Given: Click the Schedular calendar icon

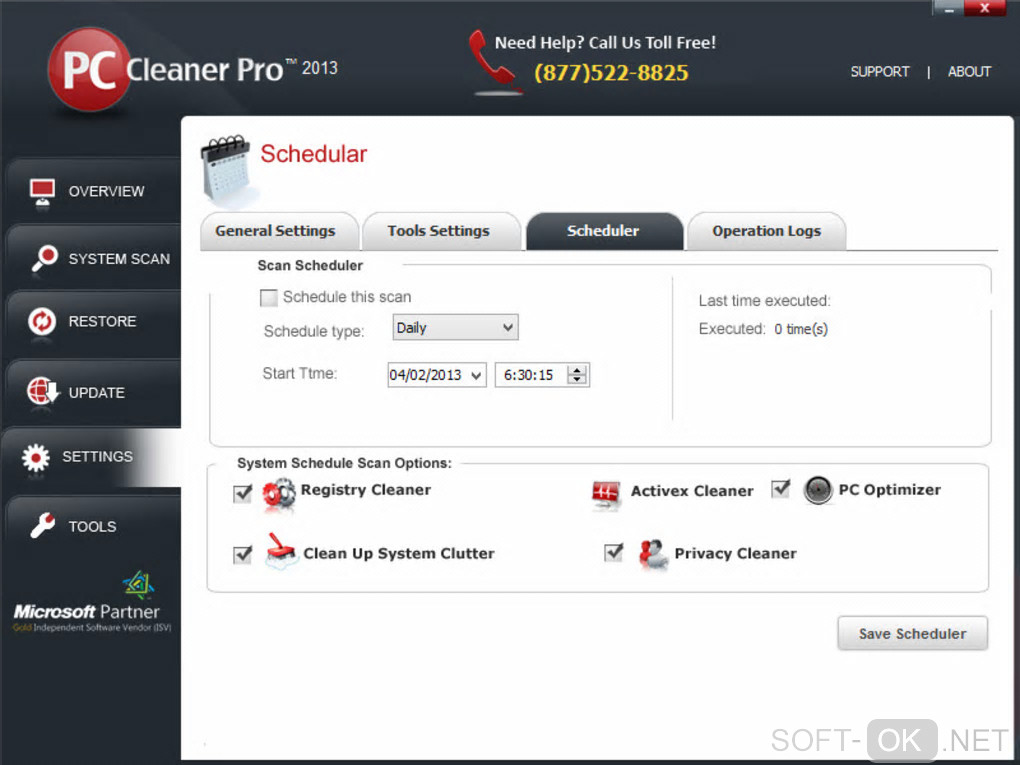Looking at the screenshot, I should [x=226, y=169].
